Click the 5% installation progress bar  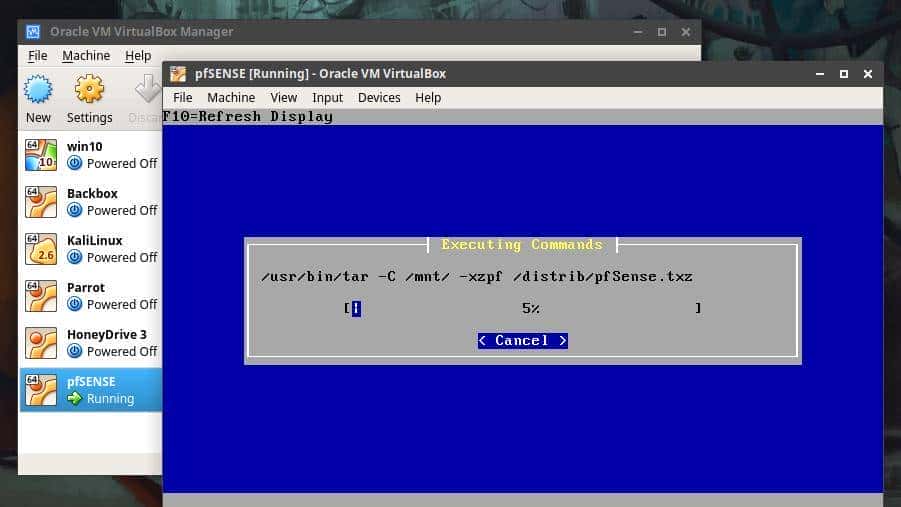[524, 308]
